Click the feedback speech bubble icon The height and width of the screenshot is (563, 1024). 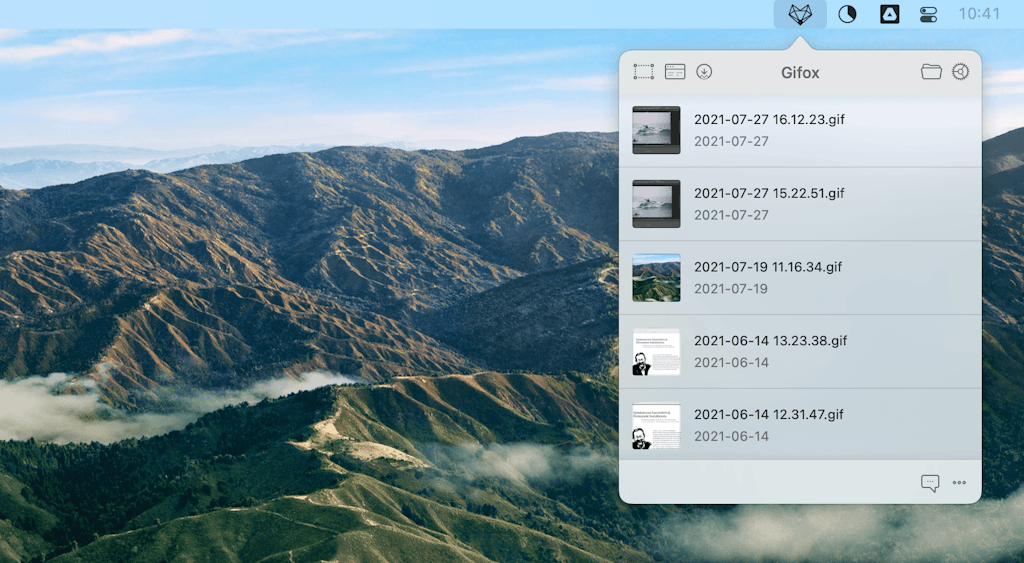coord(930,483)
